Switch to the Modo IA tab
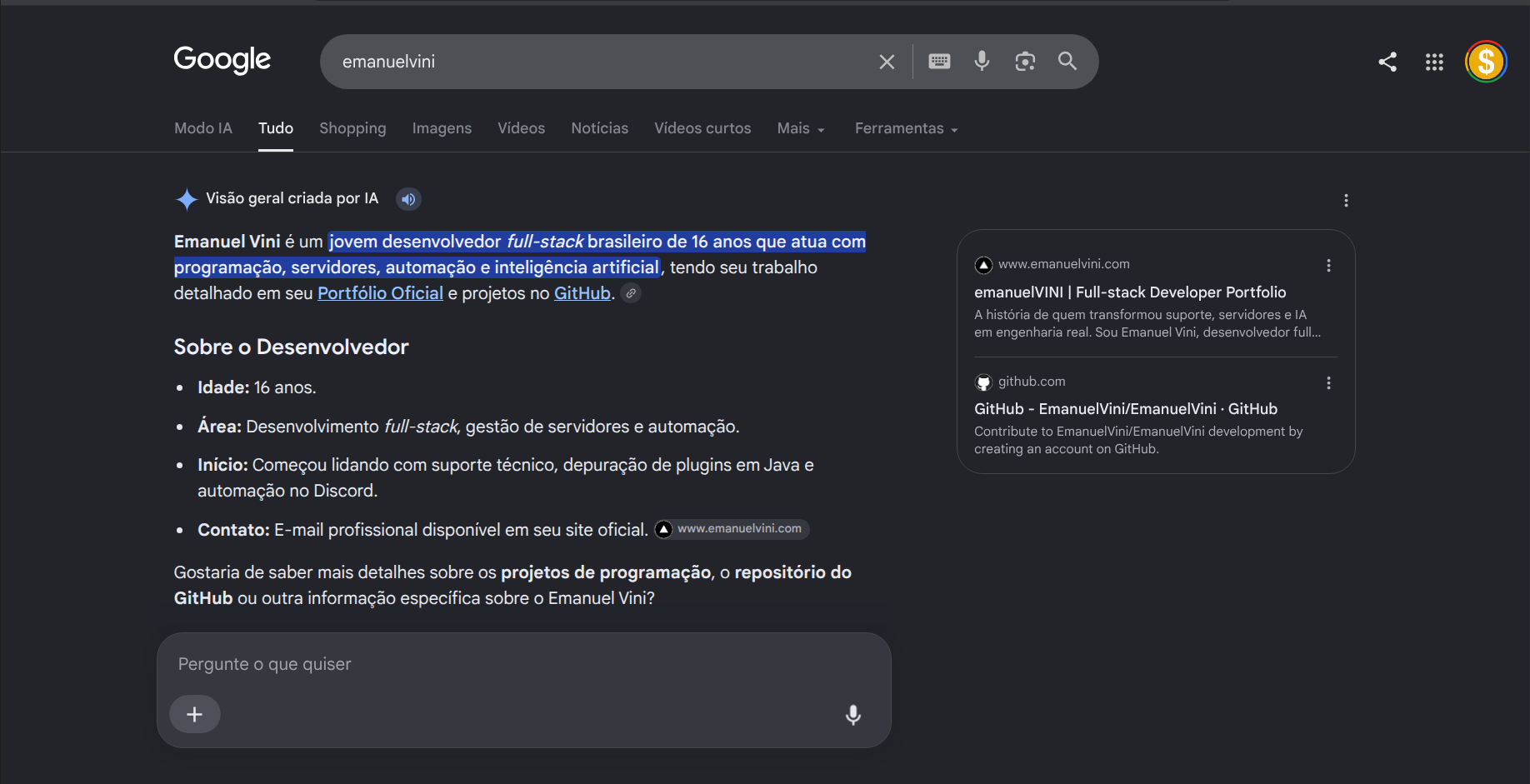 pos(203,128)
